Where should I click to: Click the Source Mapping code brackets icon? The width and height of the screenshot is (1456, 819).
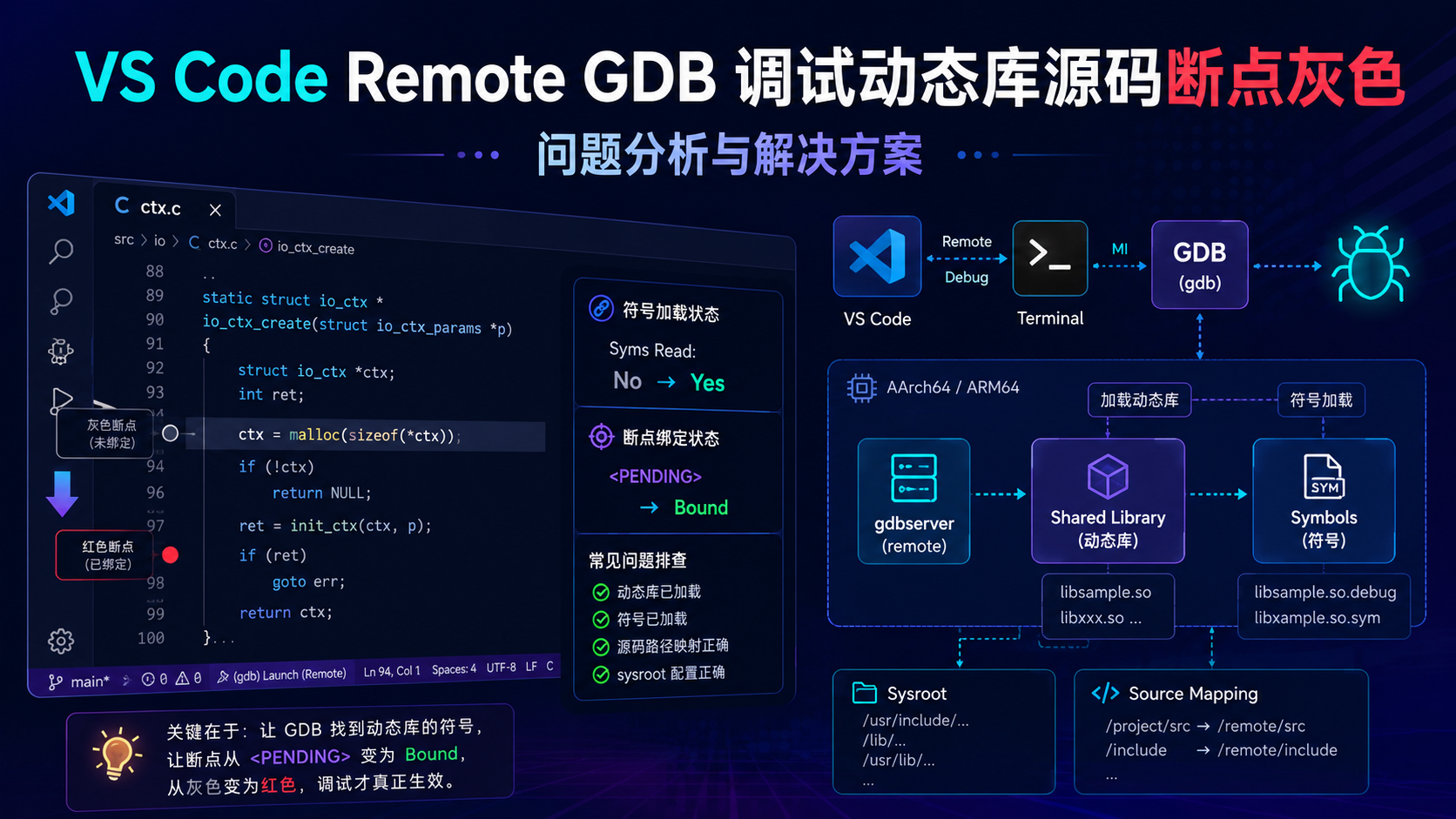click(1105, 693)
